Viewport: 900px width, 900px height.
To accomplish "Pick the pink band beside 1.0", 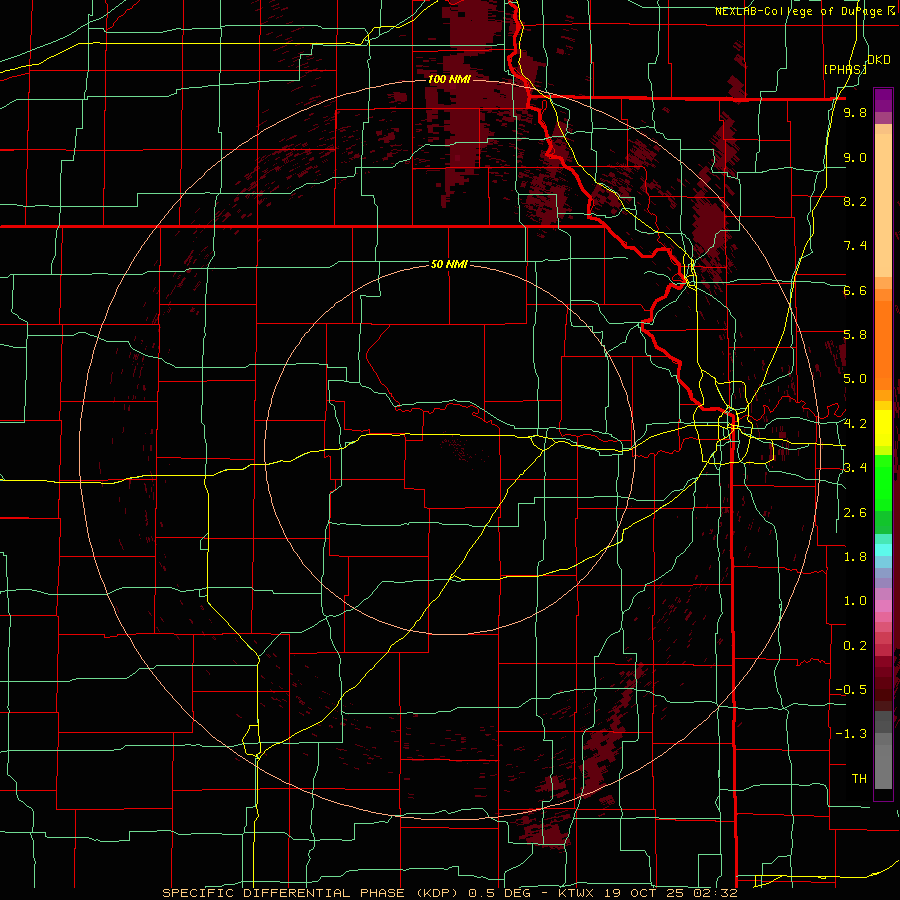I will click(883, 606).
